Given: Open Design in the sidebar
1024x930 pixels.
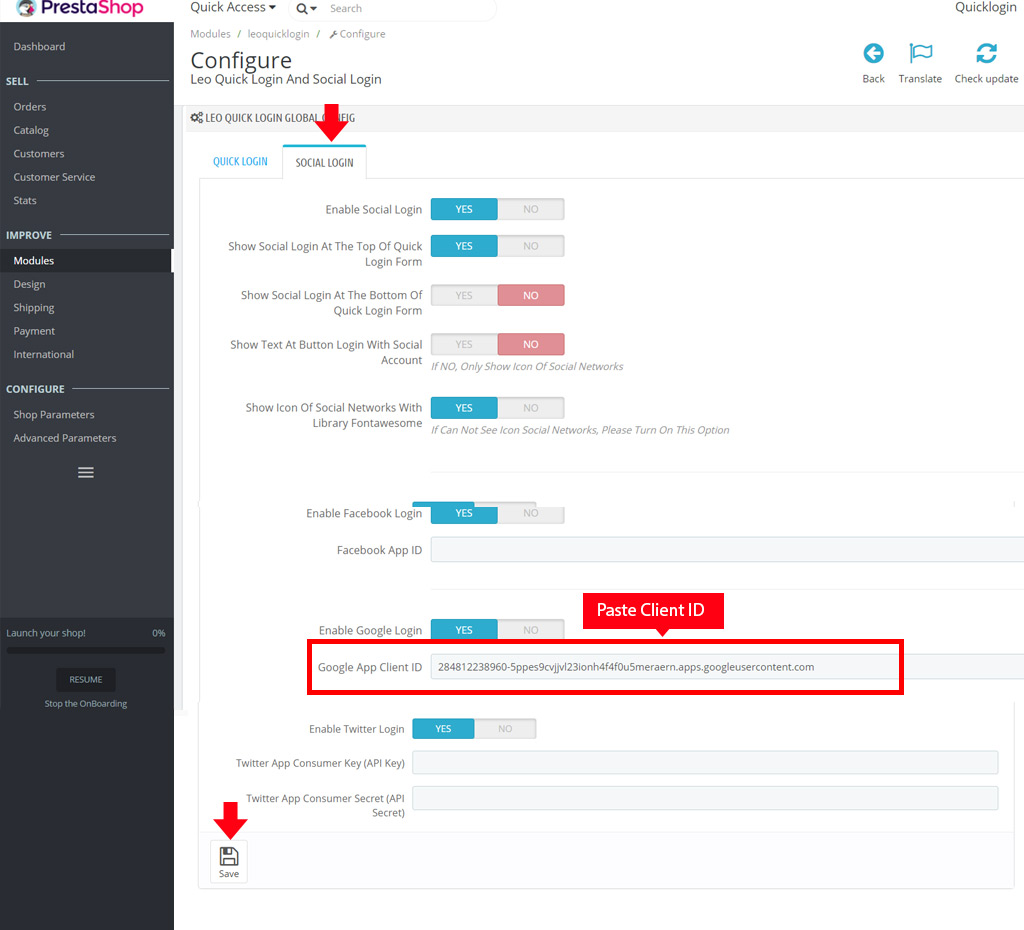Looking at the screenshot, I should [x=29, y=284].
